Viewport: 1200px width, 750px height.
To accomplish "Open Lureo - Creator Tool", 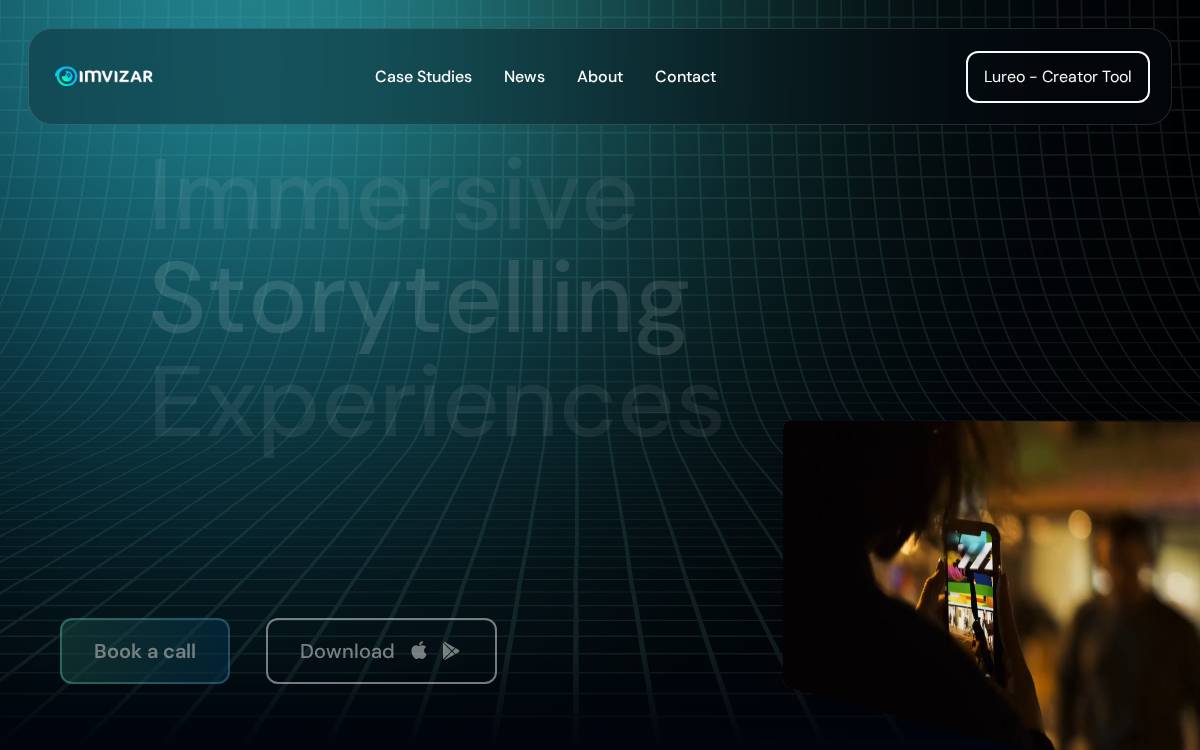I will pos(1058,77).
